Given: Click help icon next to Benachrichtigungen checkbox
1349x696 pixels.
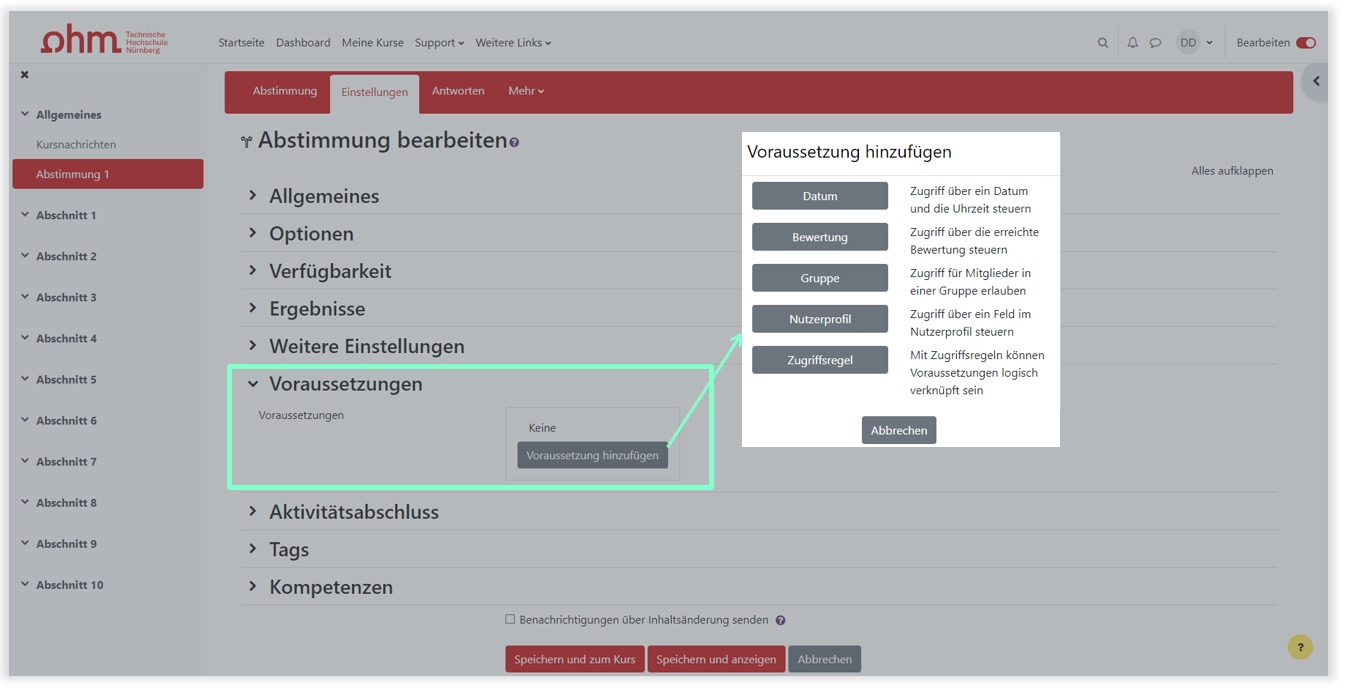Looking at the screenshot, I should point(780,620).
